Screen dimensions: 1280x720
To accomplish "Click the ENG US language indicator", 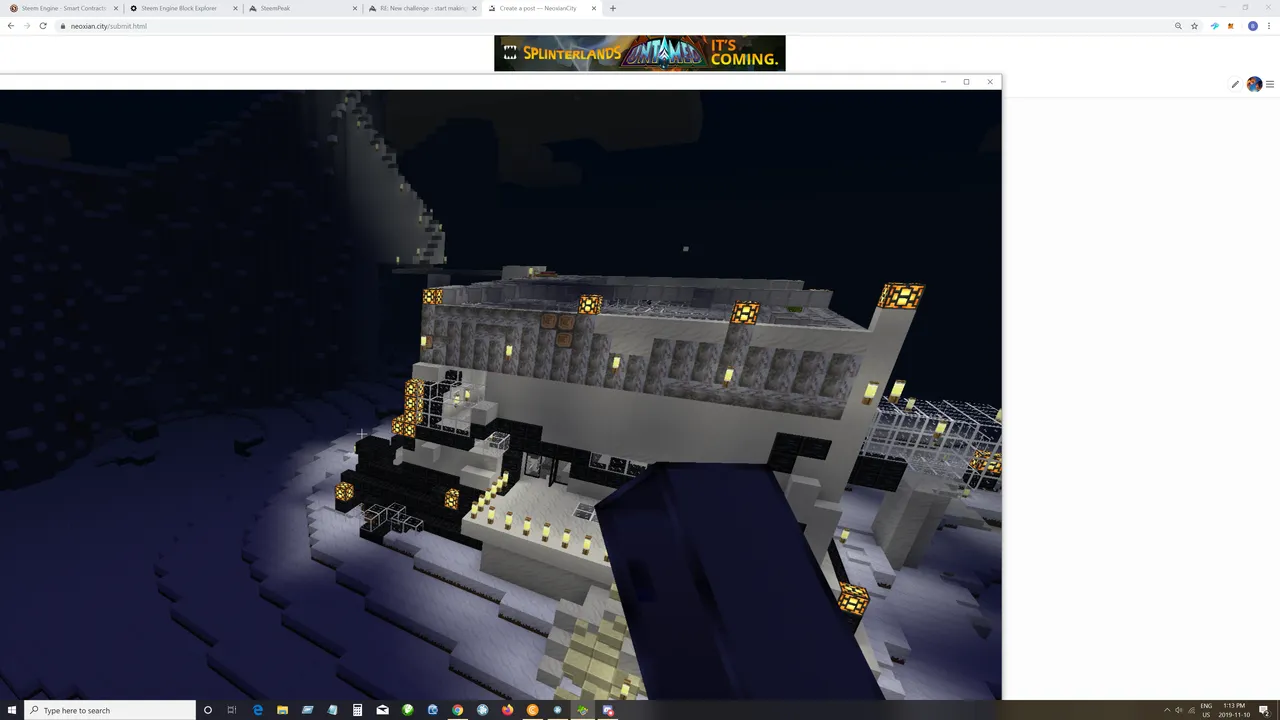I will (x=1206, y=710).
